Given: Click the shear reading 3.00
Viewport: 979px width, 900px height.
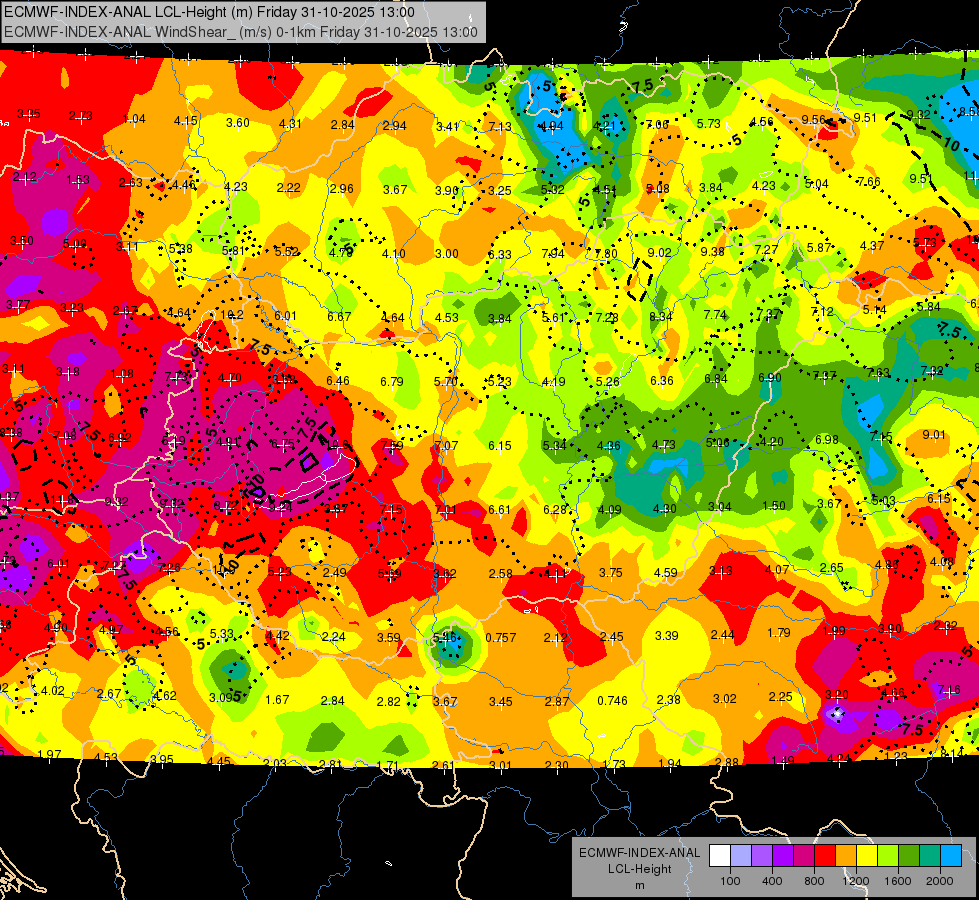Looking at the screenshot, I should click(x=447, y=254).
